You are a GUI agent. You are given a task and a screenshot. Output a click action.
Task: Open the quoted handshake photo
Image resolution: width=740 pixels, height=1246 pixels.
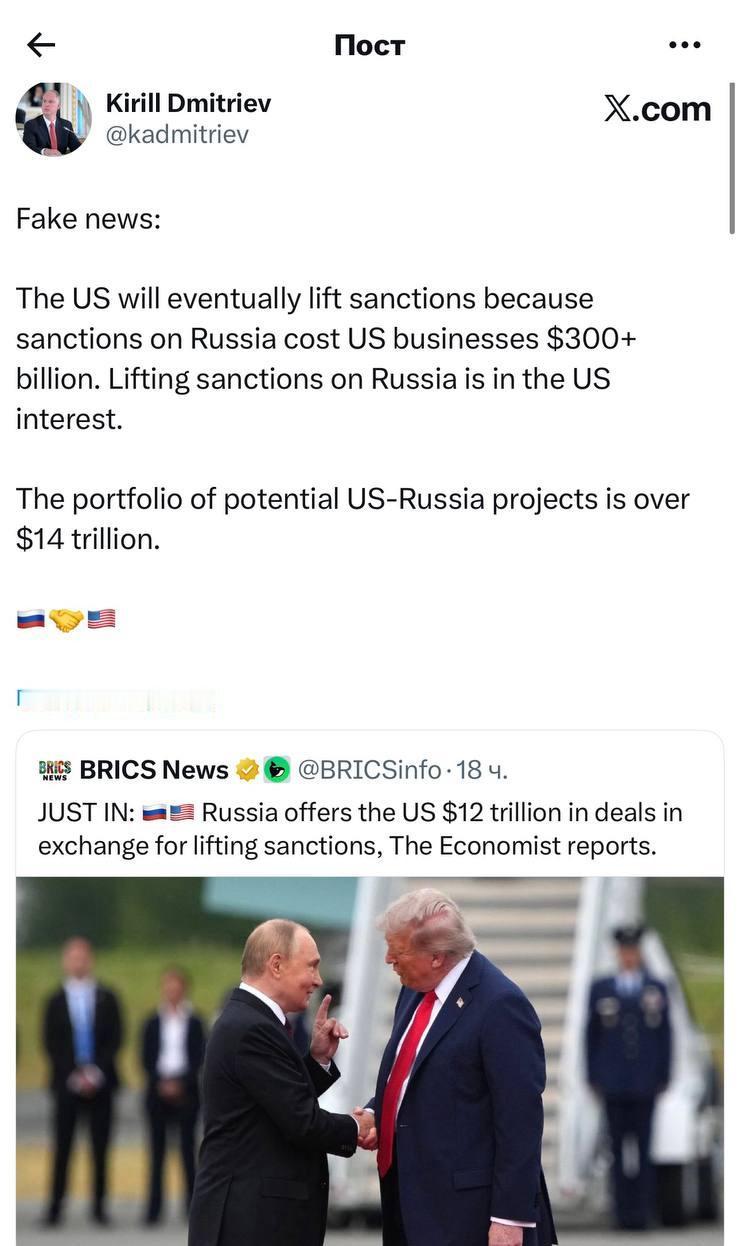pos(370,1060)
